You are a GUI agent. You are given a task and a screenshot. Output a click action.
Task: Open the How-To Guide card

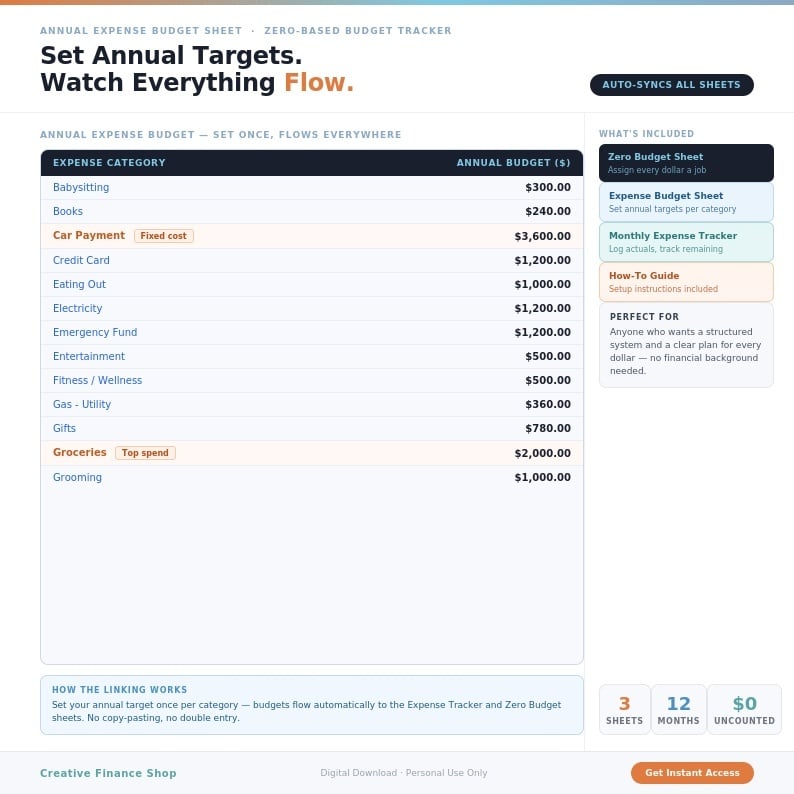coord(686,282)
